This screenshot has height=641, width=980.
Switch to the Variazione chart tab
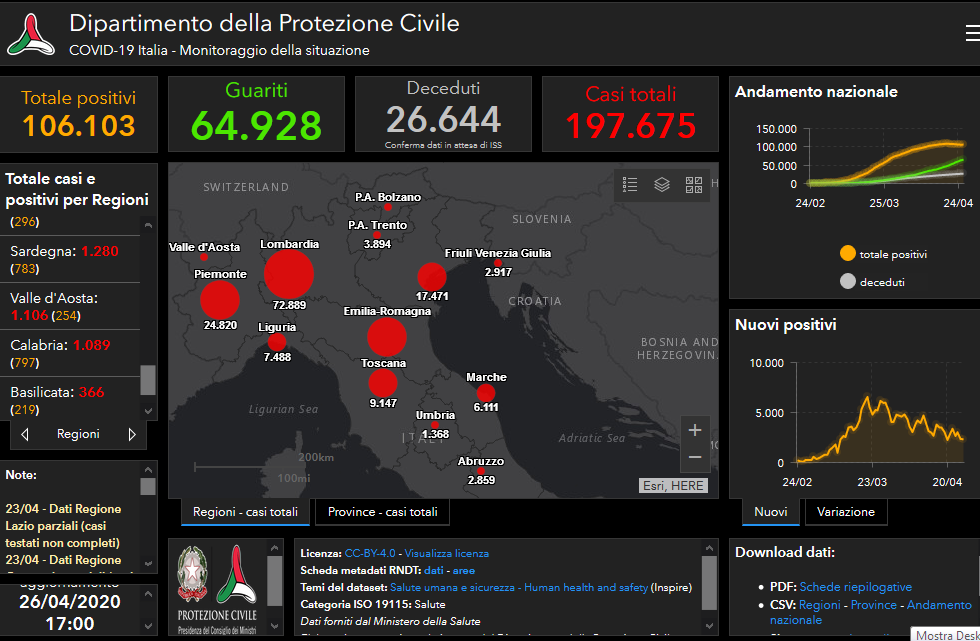click(x=845, y=512)
